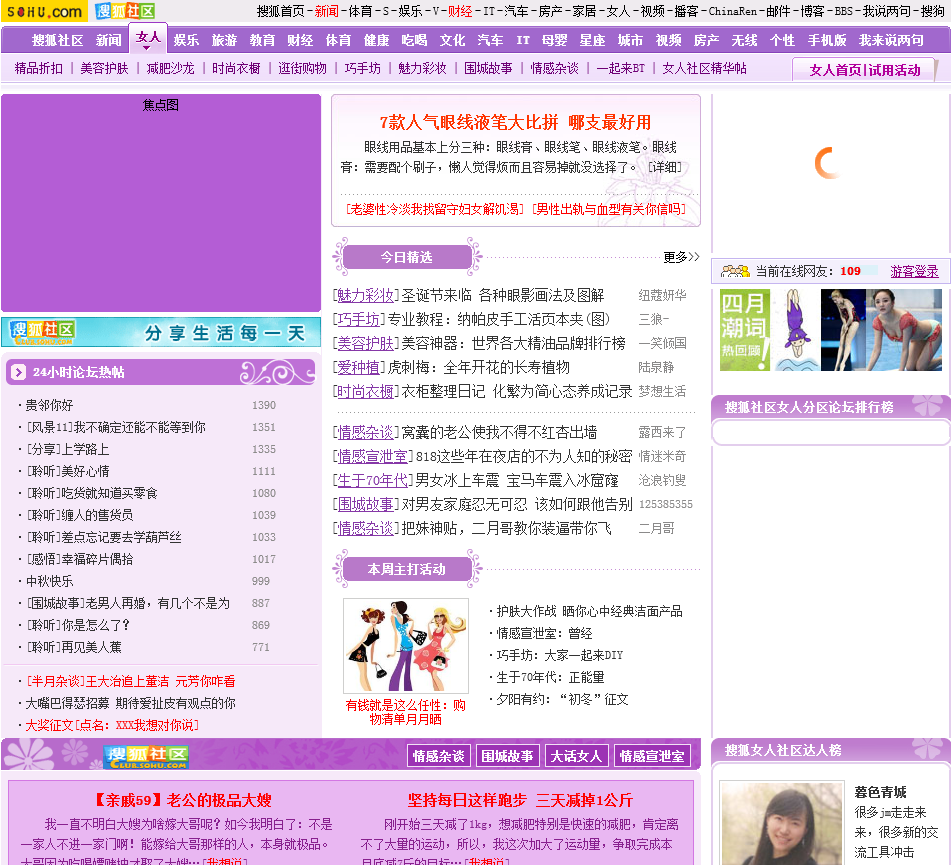The width and height of the screenshot is (952, 865).
Task: Click the 游客登录 link
Action: (x=914, y=271)
